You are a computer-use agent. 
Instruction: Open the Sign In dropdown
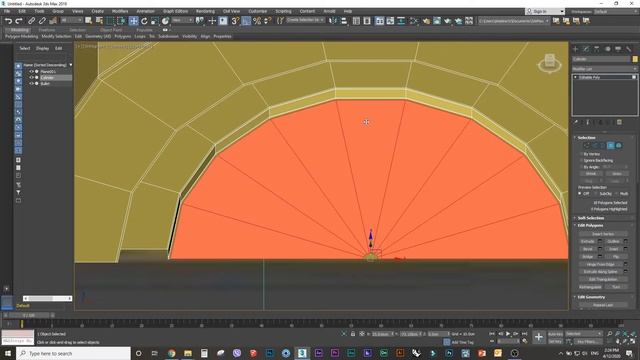coord(545,11)
